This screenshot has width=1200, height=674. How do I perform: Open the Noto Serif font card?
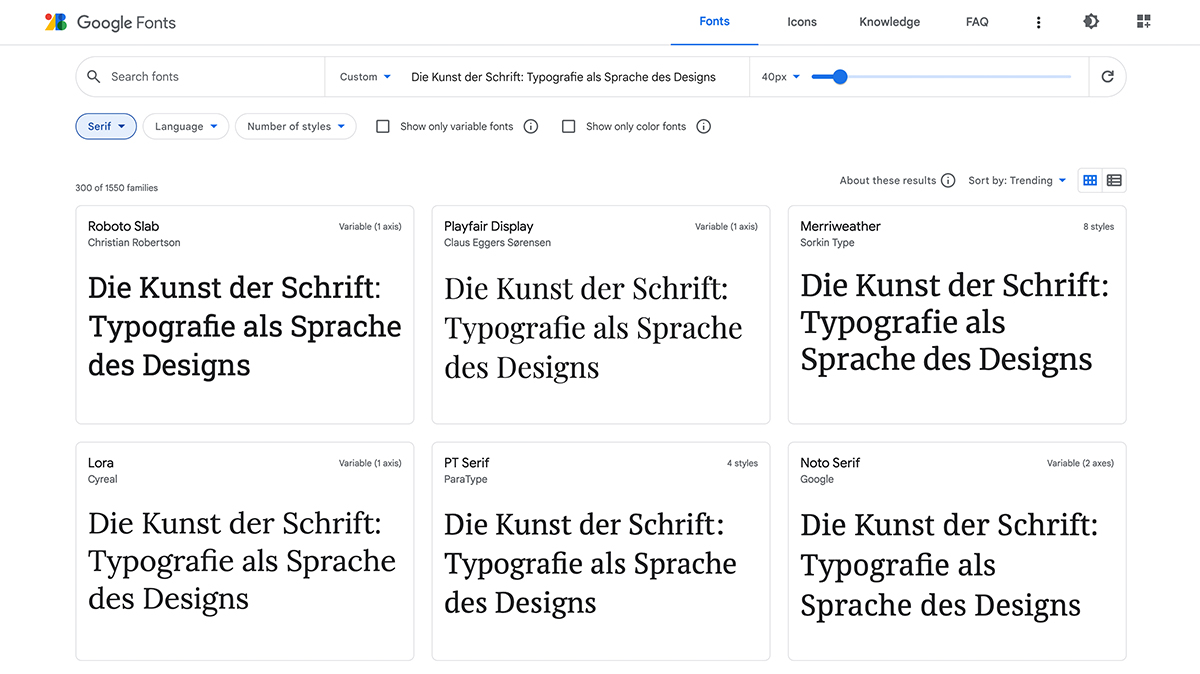[x=957, y=552]
